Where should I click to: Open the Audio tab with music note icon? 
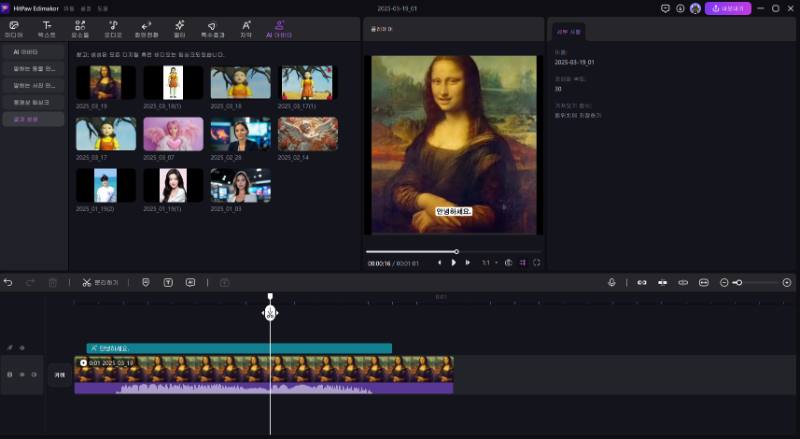pyautogui.click(x=113, y=29)
